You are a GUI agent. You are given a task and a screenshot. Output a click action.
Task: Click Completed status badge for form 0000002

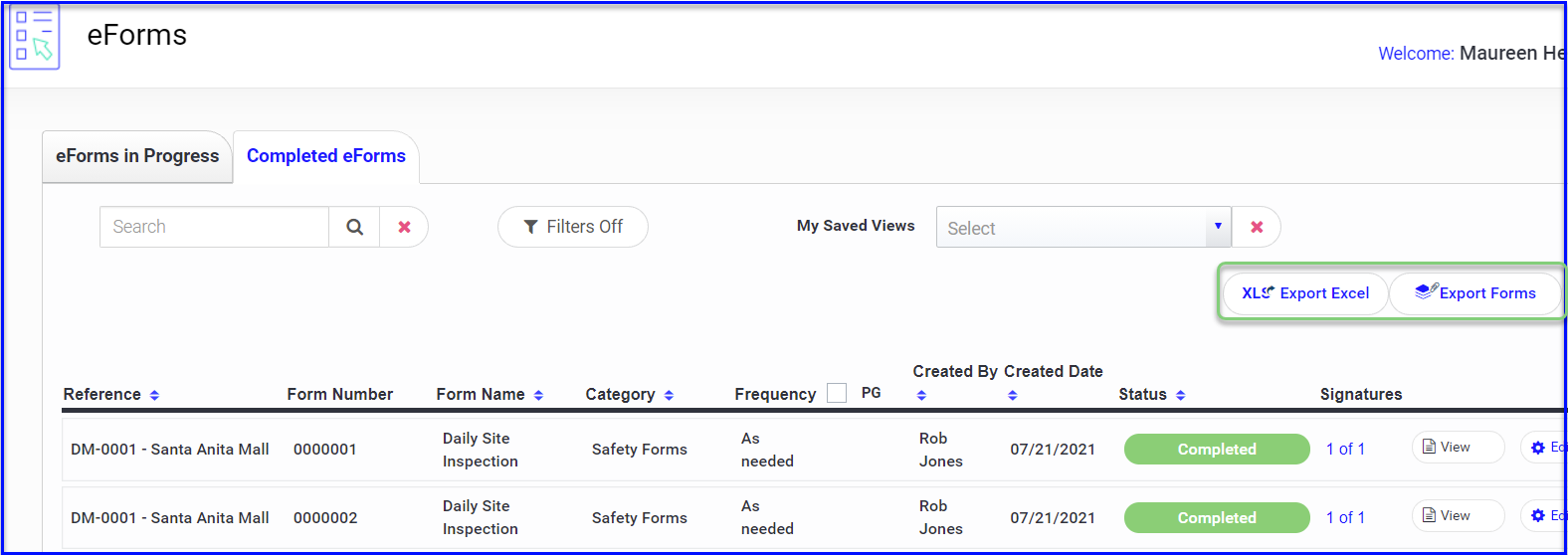tap(1217, 517)
